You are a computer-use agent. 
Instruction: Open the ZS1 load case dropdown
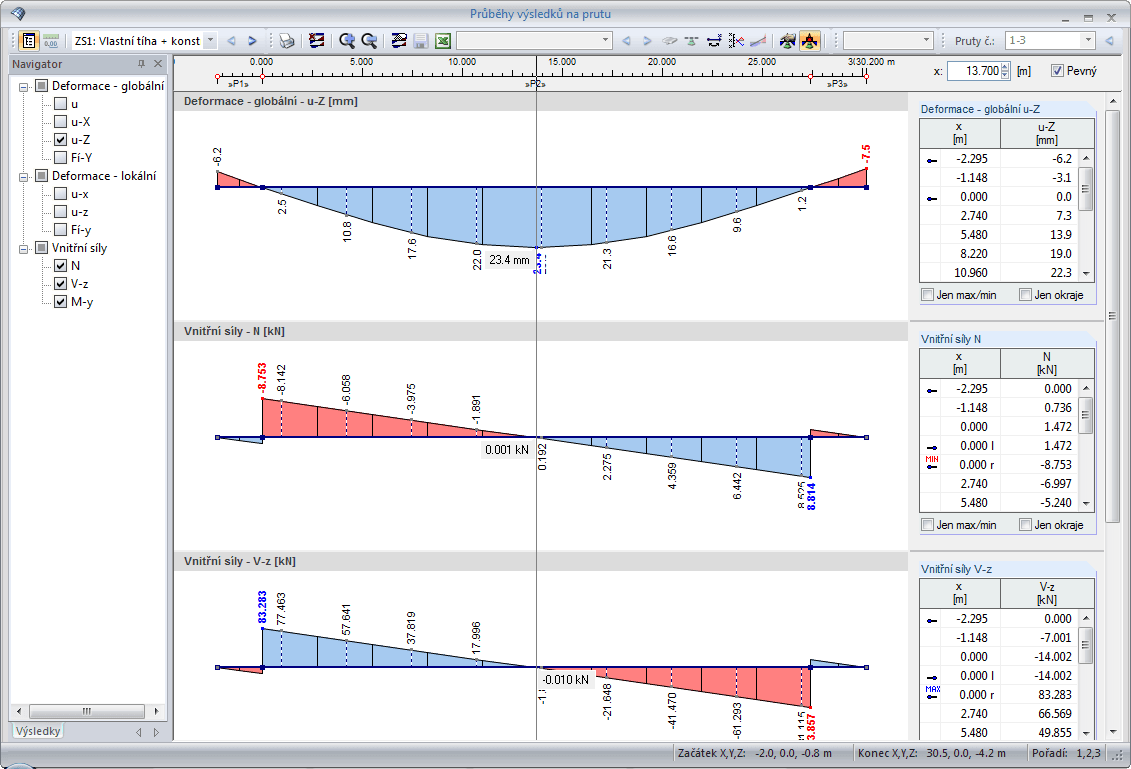click(x=210, y=41)
